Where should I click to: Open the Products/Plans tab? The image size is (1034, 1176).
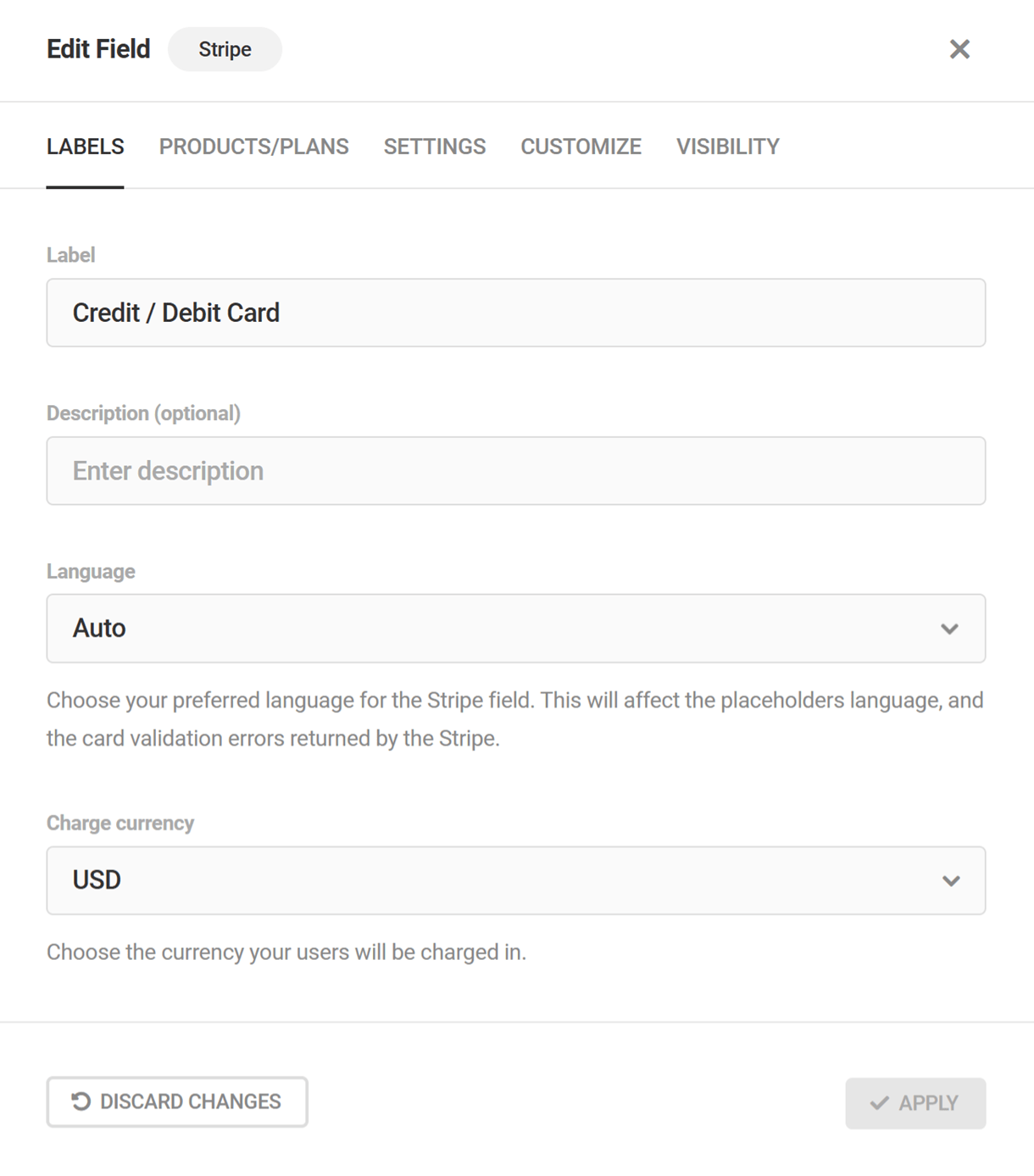point(253,147)
